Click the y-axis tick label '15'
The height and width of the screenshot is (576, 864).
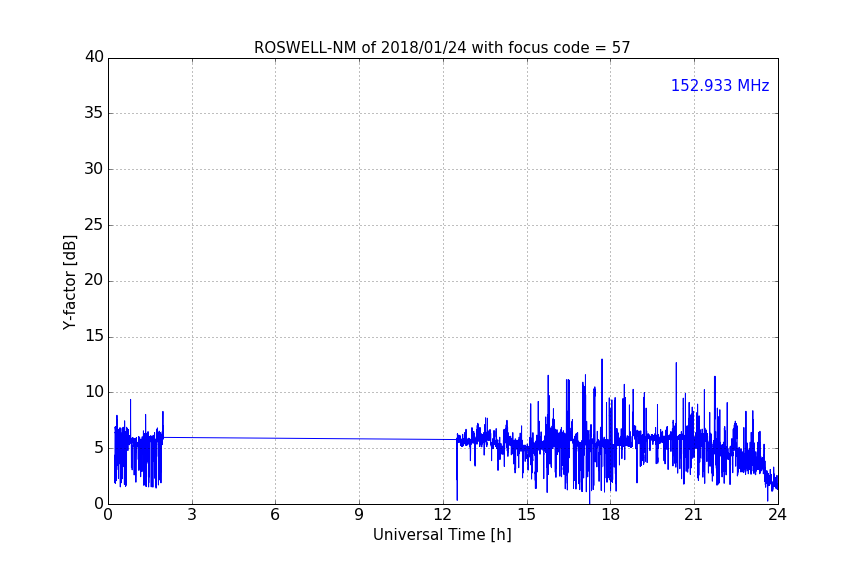[94, 336]
